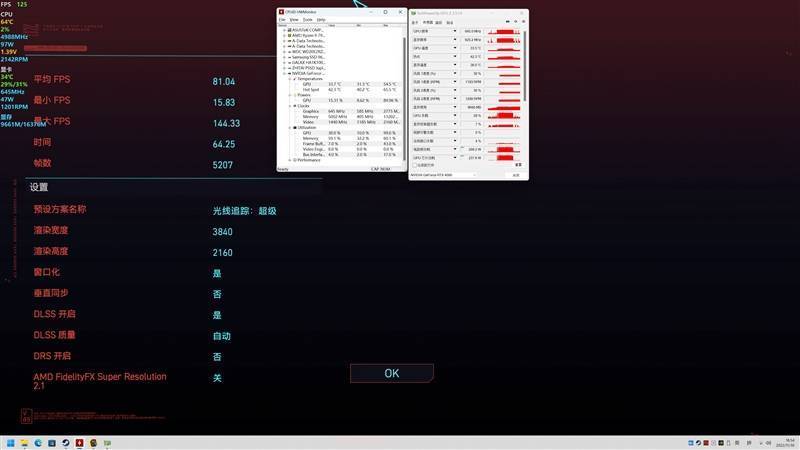Expand the Performance group in HWMonitor
800x450 pixels.
[290, 160]
